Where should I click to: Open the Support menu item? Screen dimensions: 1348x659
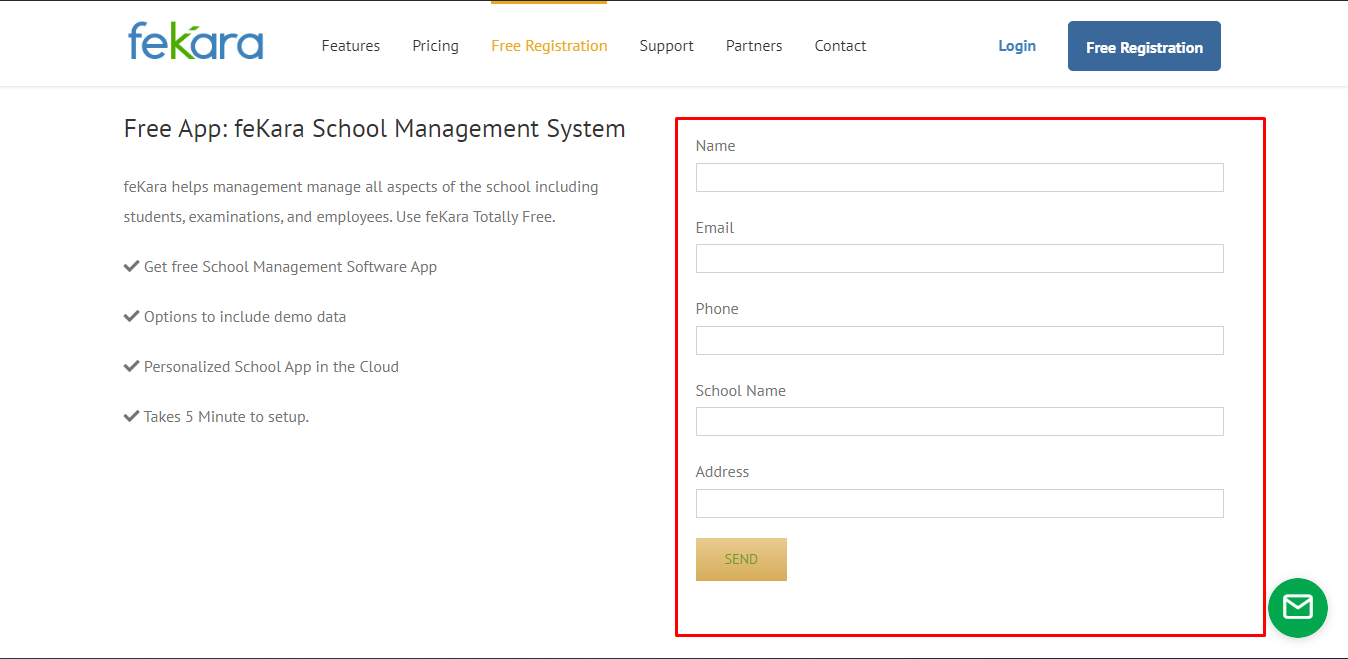pos(667,46)
